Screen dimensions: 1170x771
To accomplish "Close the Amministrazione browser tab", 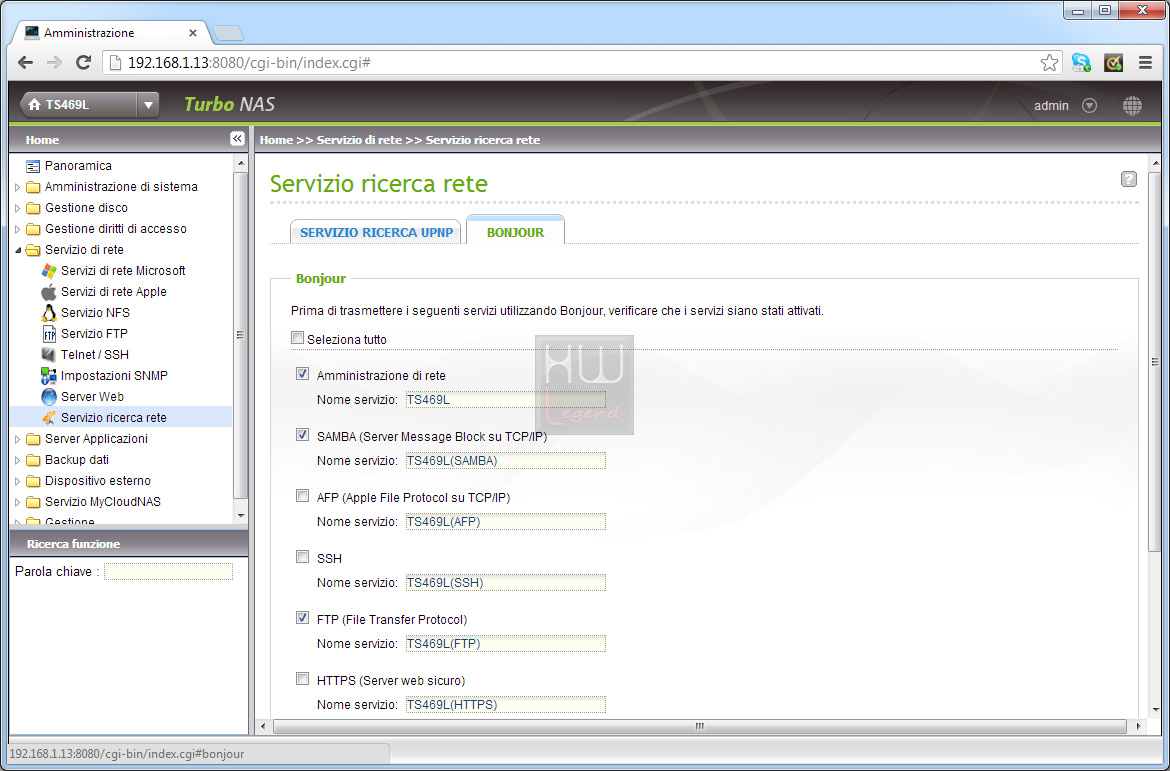I will [x=193, y=34].
